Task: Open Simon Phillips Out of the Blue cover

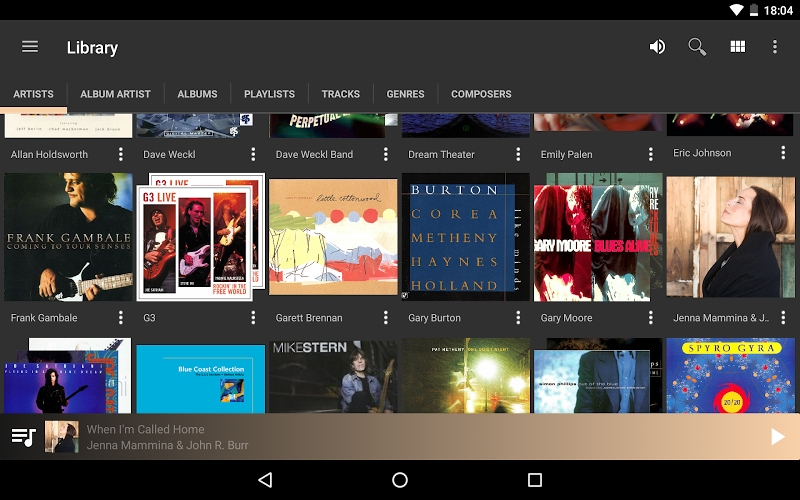Action: tap(598, 376)
